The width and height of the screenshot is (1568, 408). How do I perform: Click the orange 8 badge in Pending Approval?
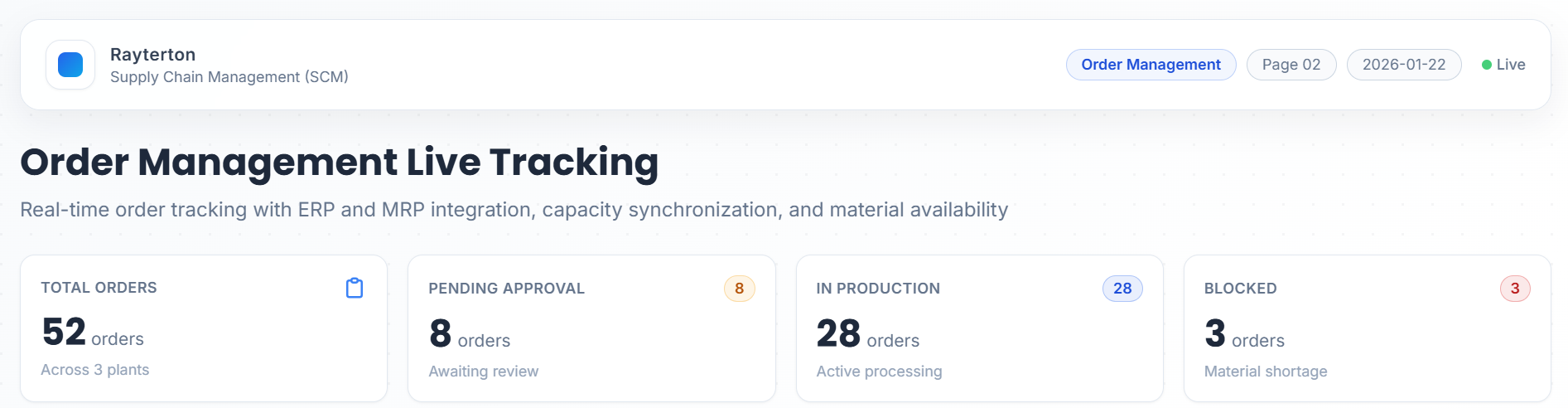739,289
